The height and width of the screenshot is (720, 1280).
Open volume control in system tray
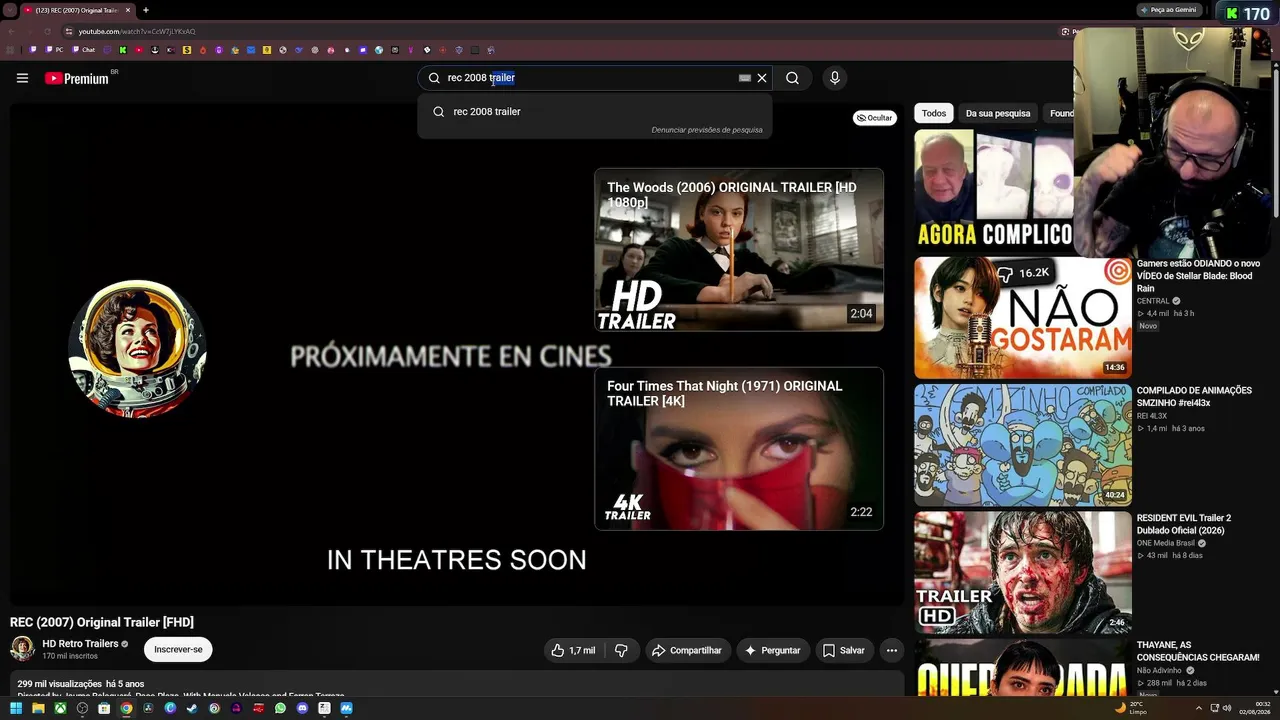tap(1227, 708)
